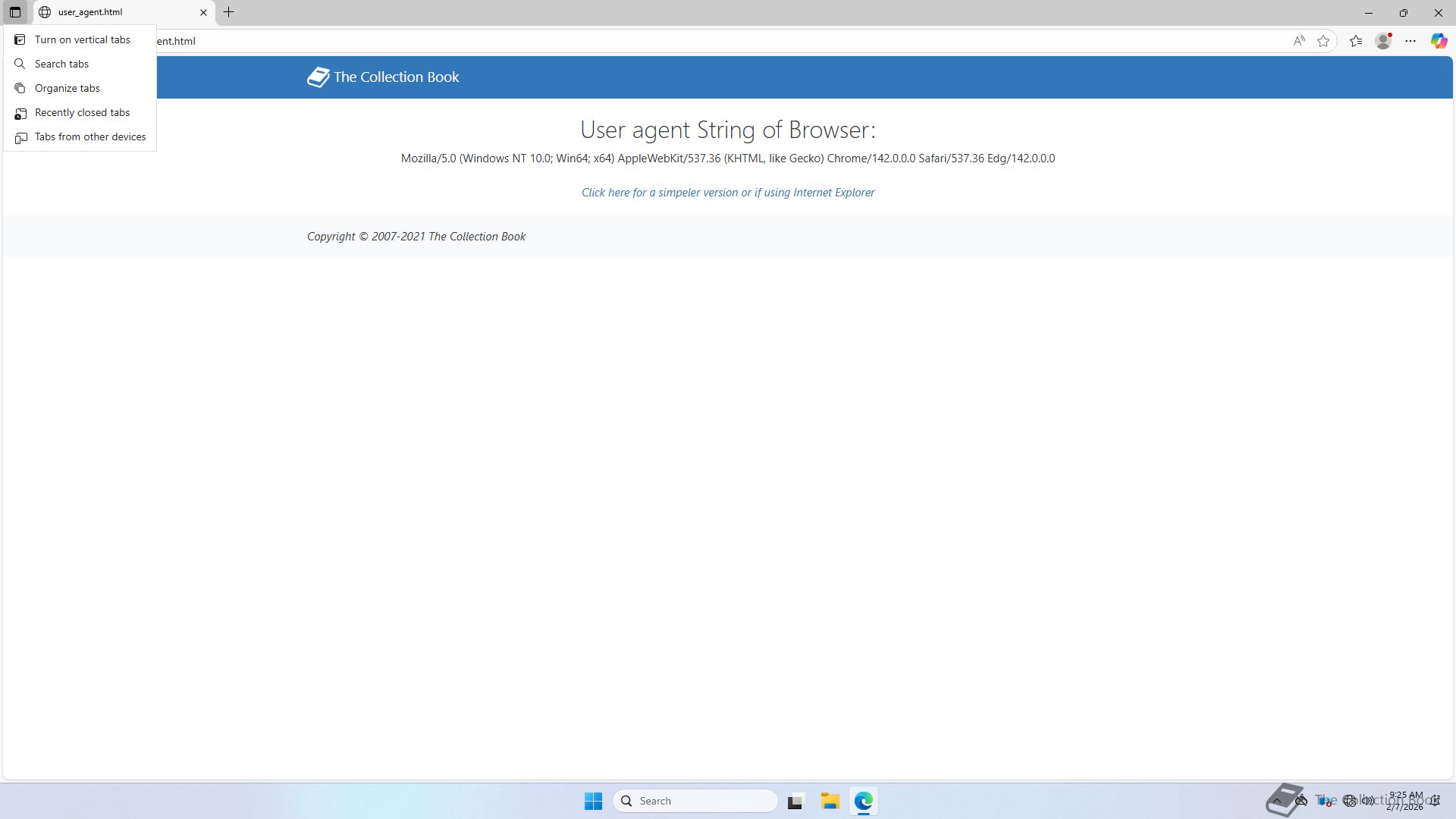
Task: Open the profile avatar icon
Action: [1383, 41]
